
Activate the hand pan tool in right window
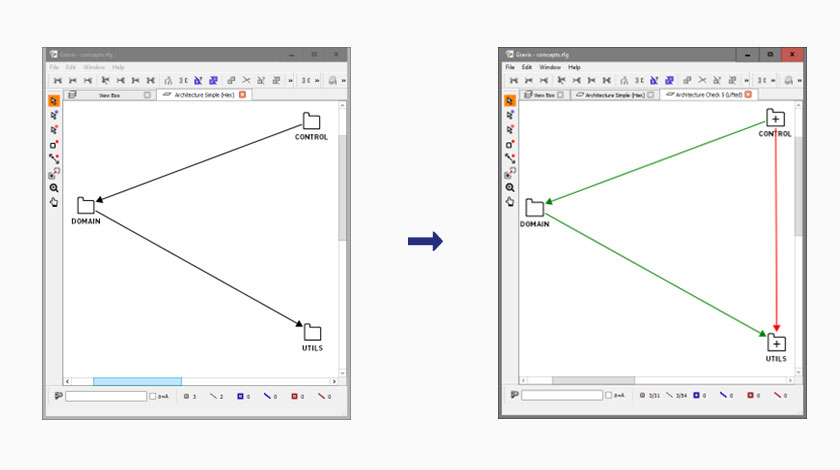pyautogui.click(x=509, y=202)
